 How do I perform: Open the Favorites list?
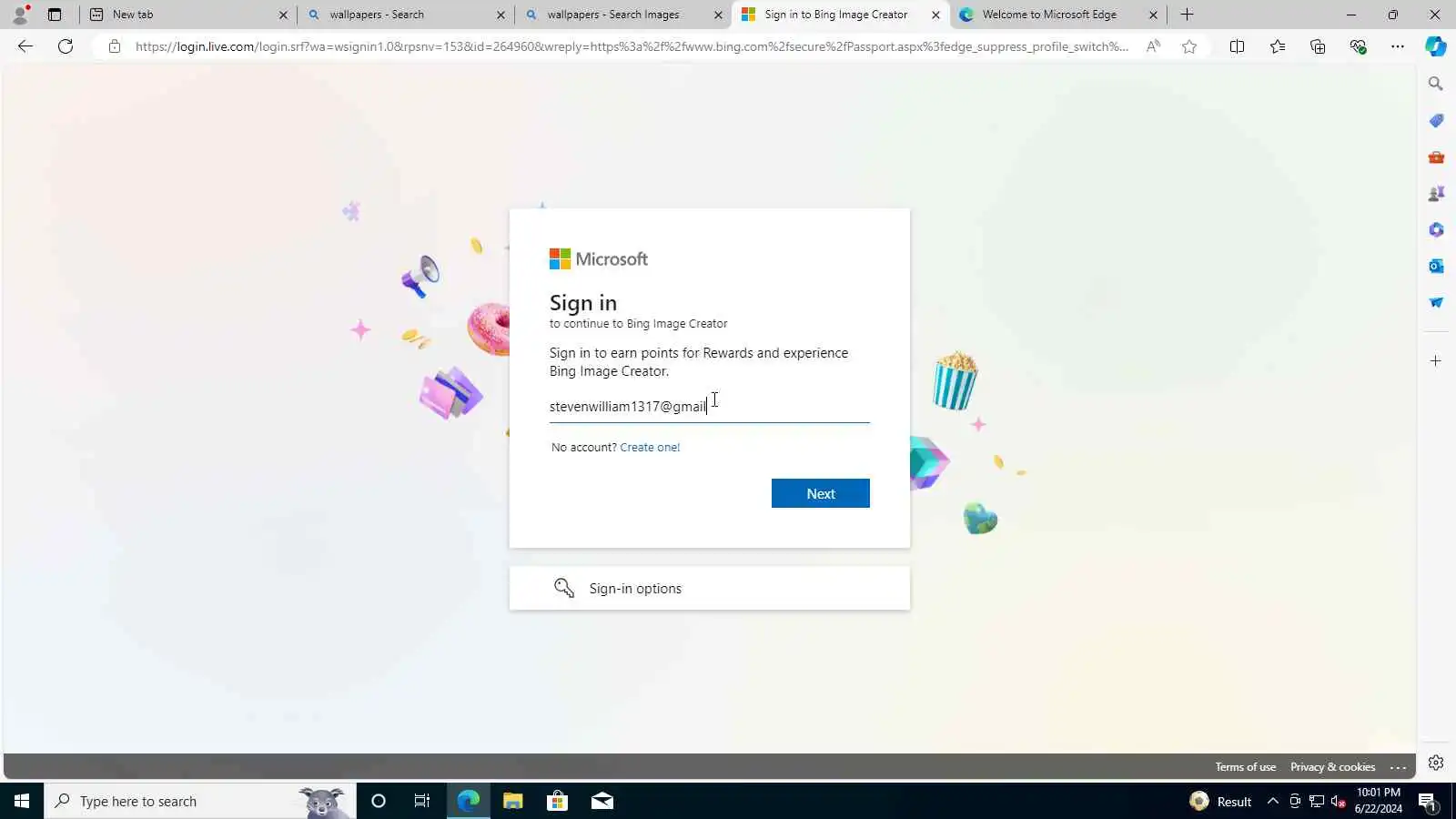pos(1278,46)
